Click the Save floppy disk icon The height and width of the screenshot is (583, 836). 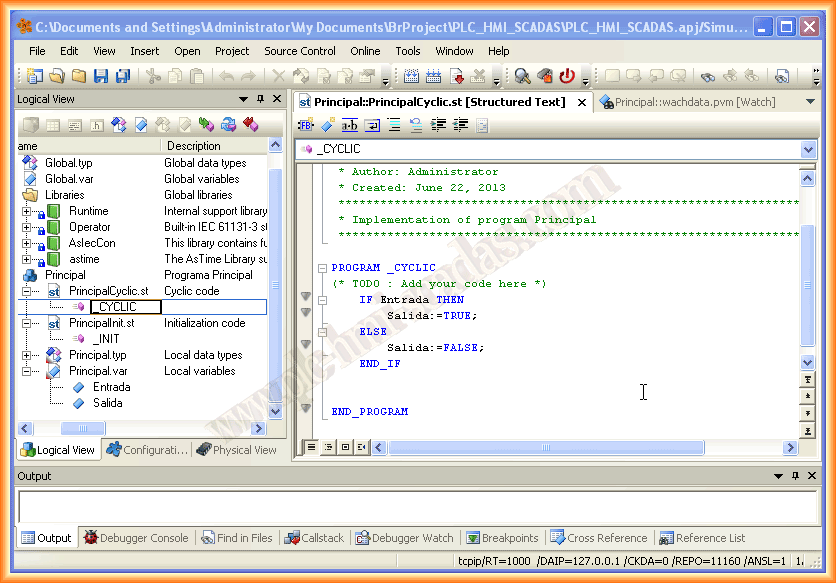point(101,75)
